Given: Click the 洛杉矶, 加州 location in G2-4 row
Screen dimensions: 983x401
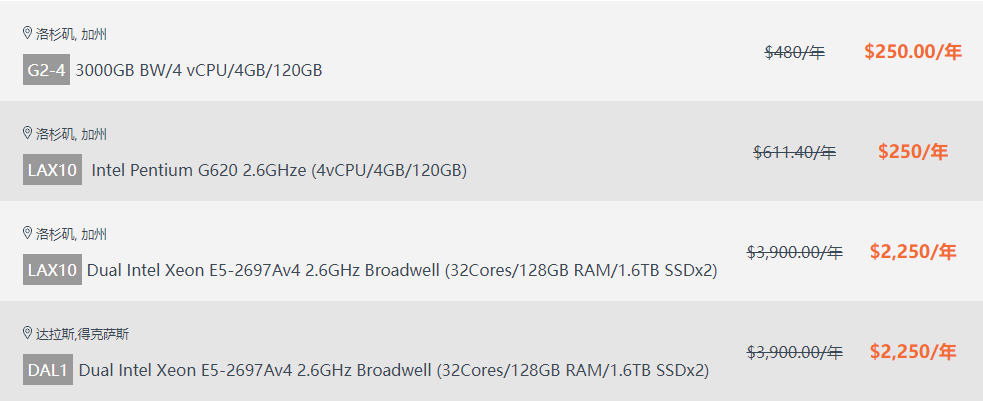Looking at the screenshot, I should pyautogui.click(x=71, y=34).
